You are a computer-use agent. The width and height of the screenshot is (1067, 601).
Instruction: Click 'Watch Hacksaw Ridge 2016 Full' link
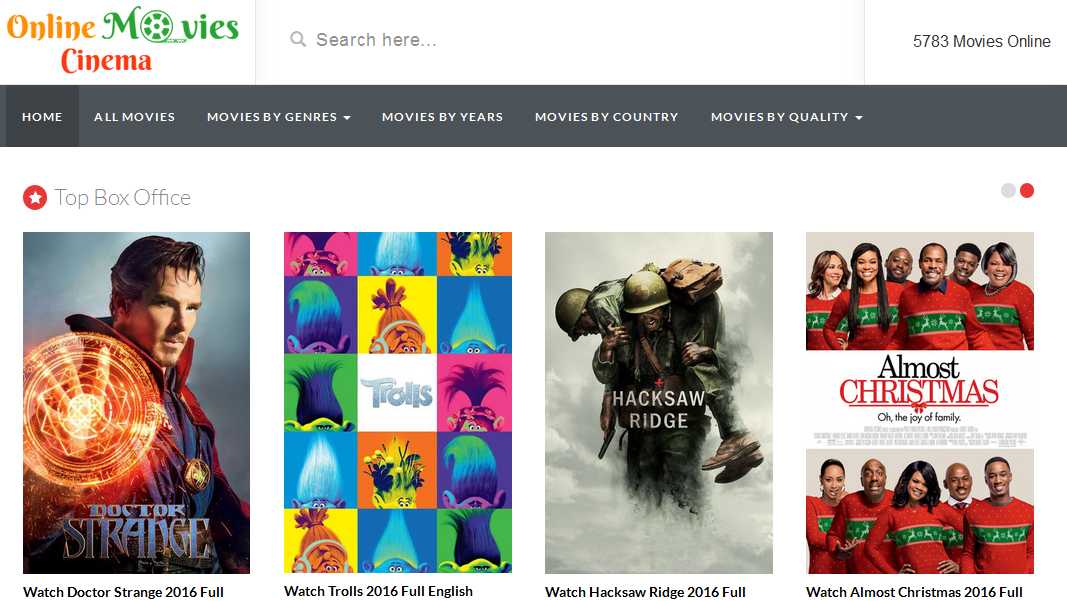click(645, 591)
